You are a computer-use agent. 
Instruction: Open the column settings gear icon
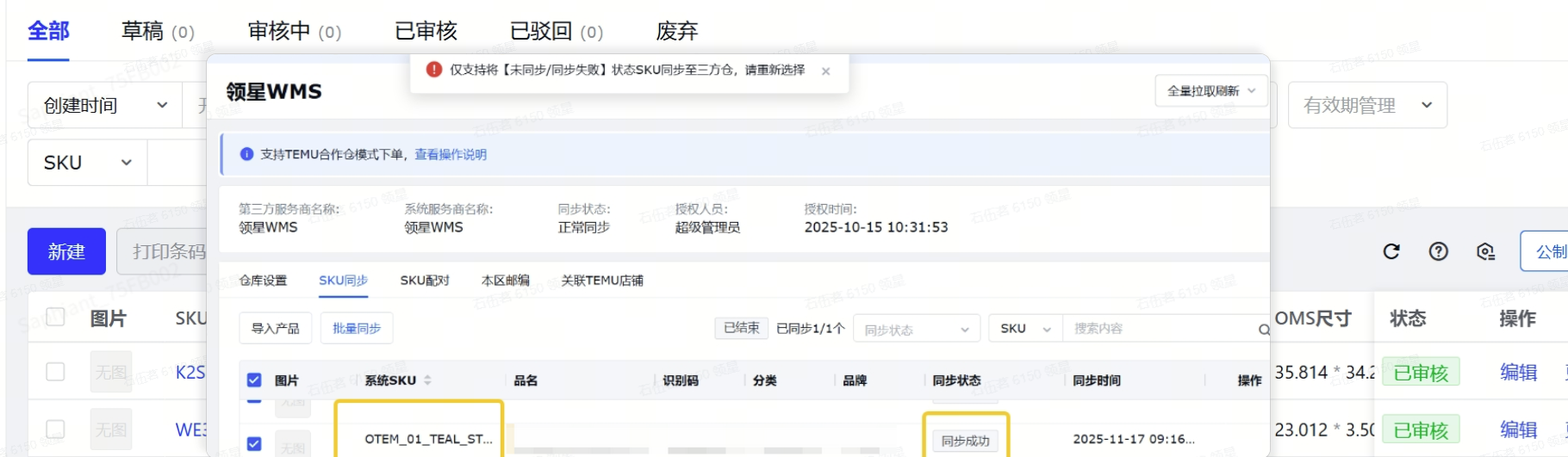click(x=1485, y=251)
